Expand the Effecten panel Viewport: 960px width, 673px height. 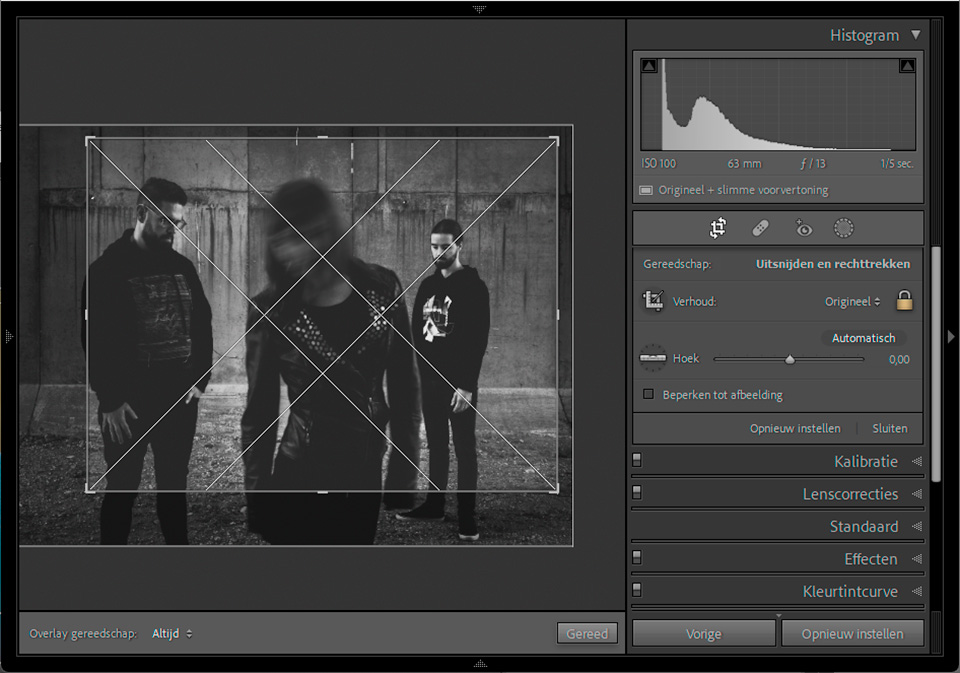coord(917,559)
